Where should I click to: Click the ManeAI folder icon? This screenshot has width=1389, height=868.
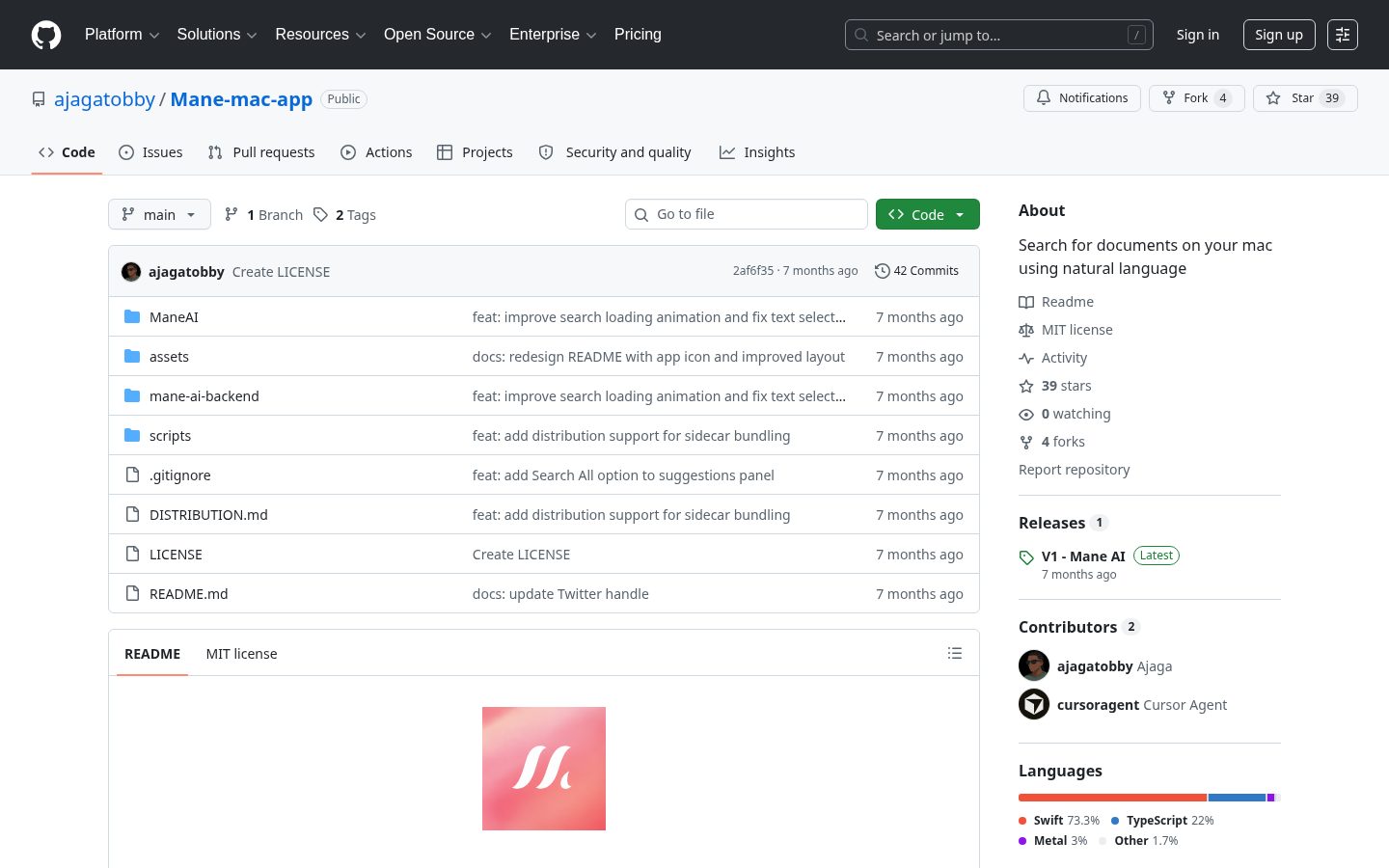[x=132, y=316]
